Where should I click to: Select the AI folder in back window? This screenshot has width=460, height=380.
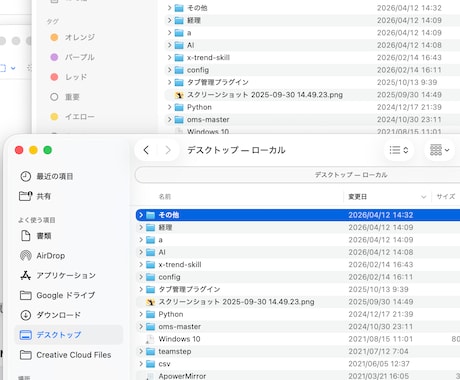190,45
